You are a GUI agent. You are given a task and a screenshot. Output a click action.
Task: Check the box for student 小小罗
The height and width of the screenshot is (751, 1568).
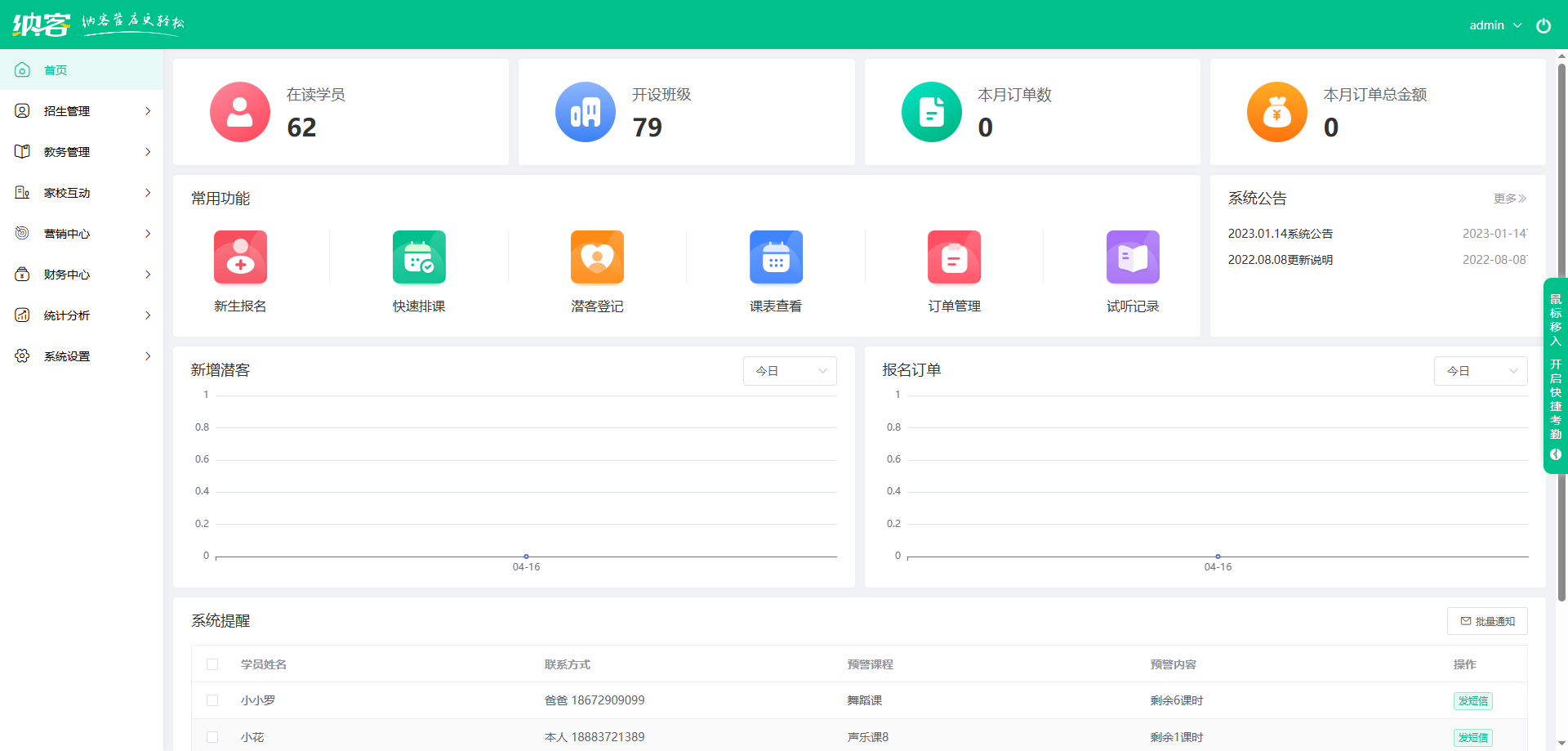(212, 700)
